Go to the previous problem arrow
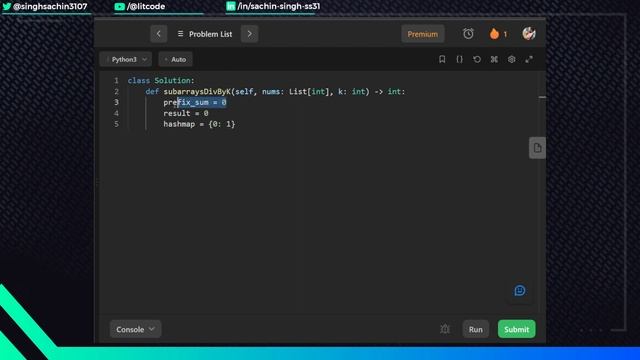Viewport: 640px width, 360px height. click(x=158, y=34)
